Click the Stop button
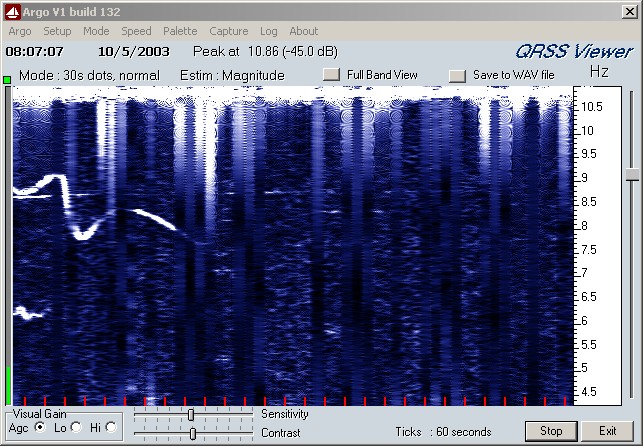 pyautogui.click(x=551, y=431)
